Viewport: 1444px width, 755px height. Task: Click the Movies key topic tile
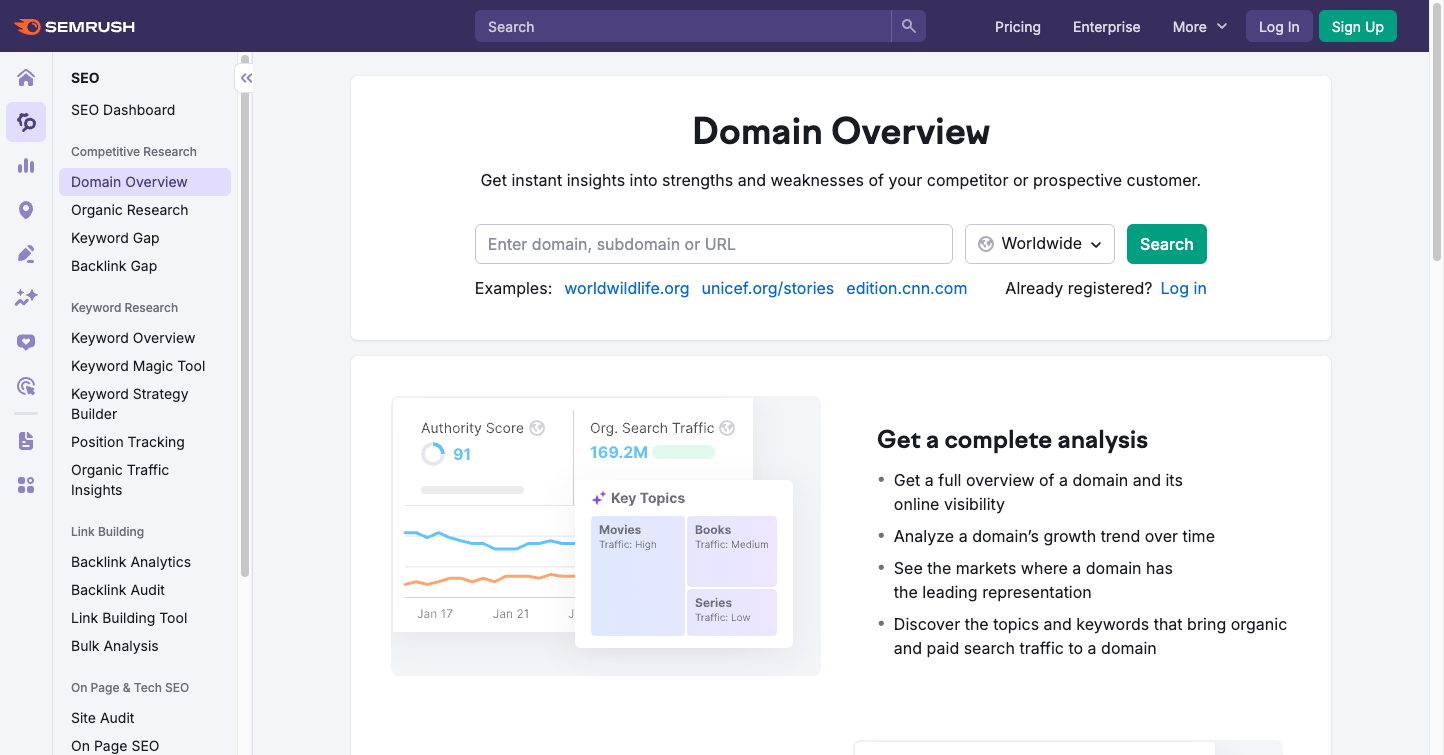point(638,576)
